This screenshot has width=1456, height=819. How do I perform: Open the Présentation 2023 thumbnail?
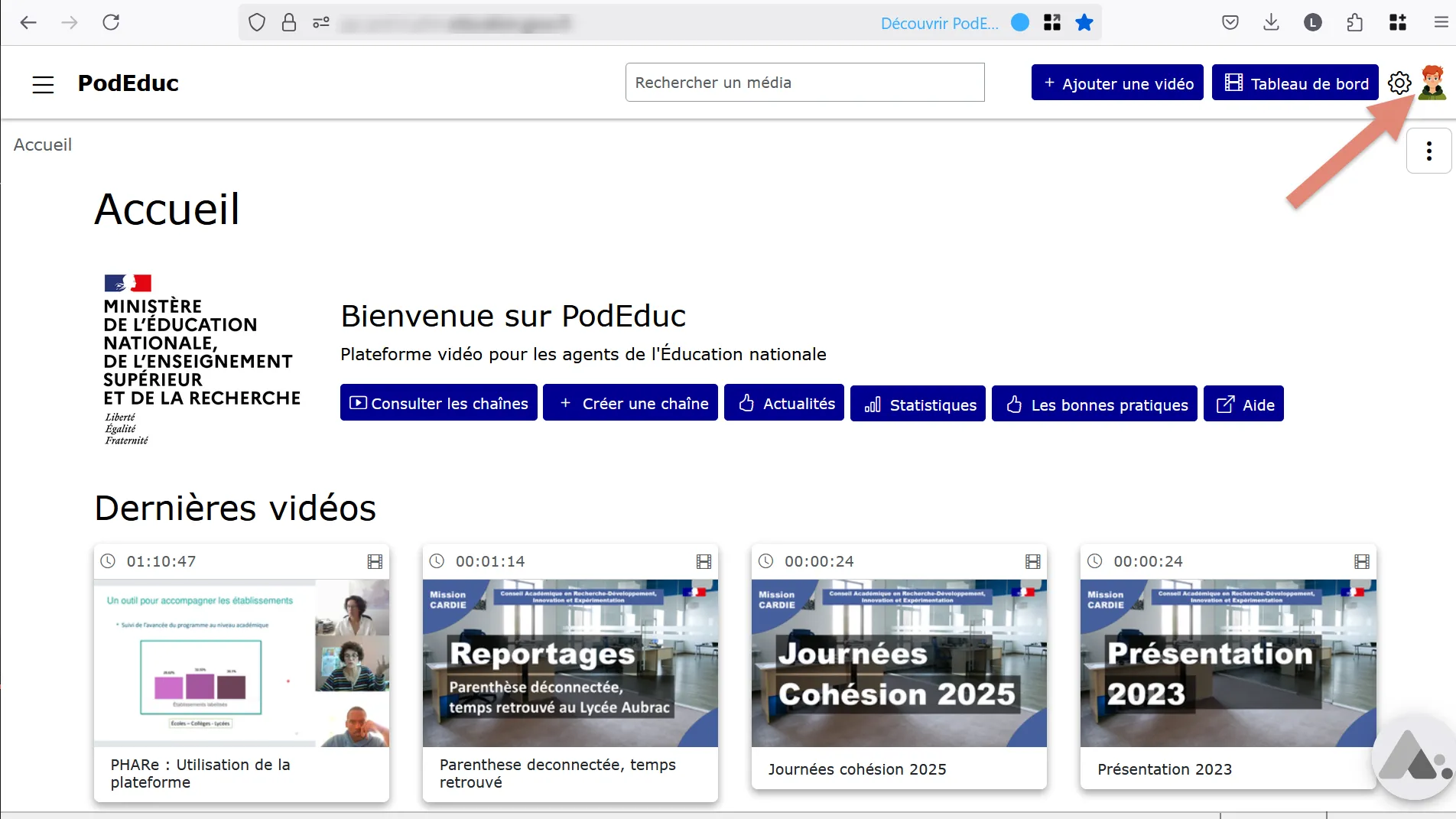tap(1228, 663)
